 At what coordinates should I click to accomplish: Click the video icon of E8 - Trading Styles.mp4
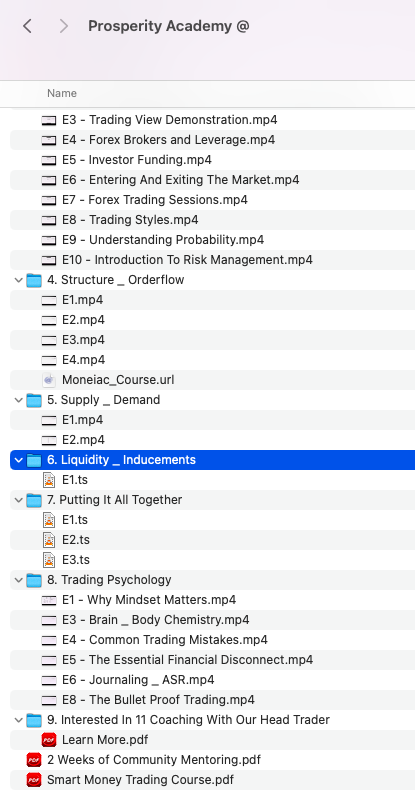(x=49, y=220)
